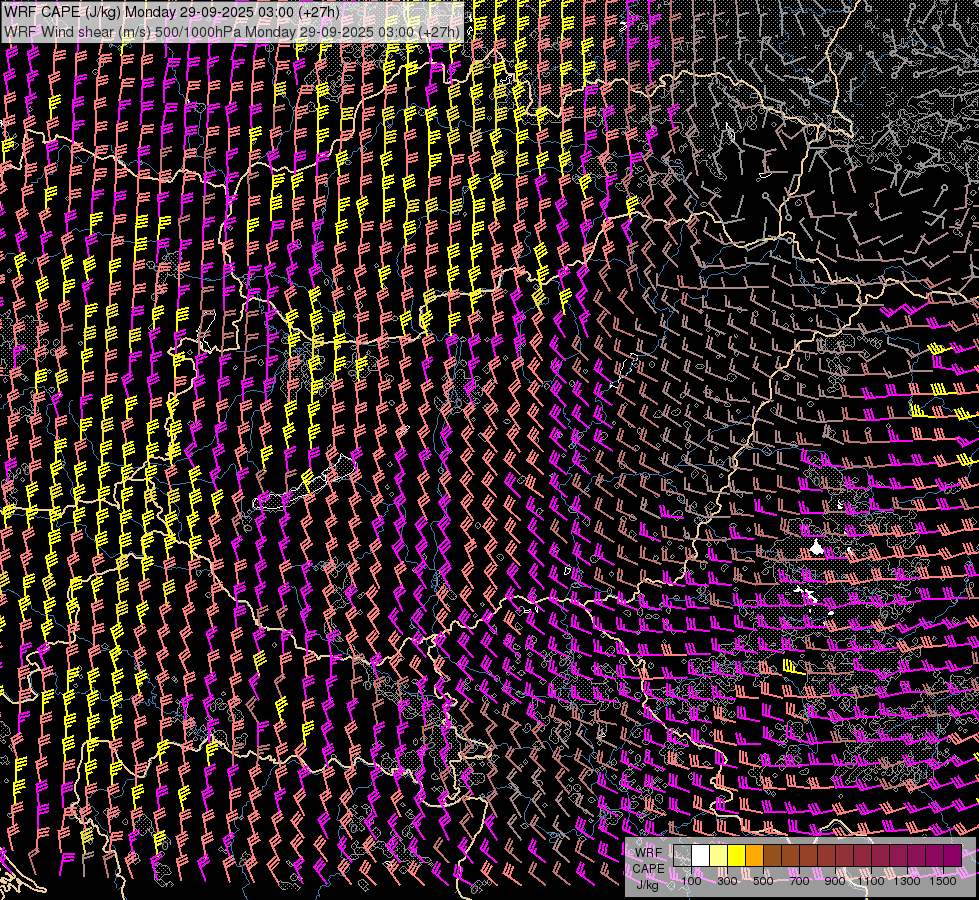979x900 pixels.
Task: Click the 1300 legend scale value
Action: point(907,881)
